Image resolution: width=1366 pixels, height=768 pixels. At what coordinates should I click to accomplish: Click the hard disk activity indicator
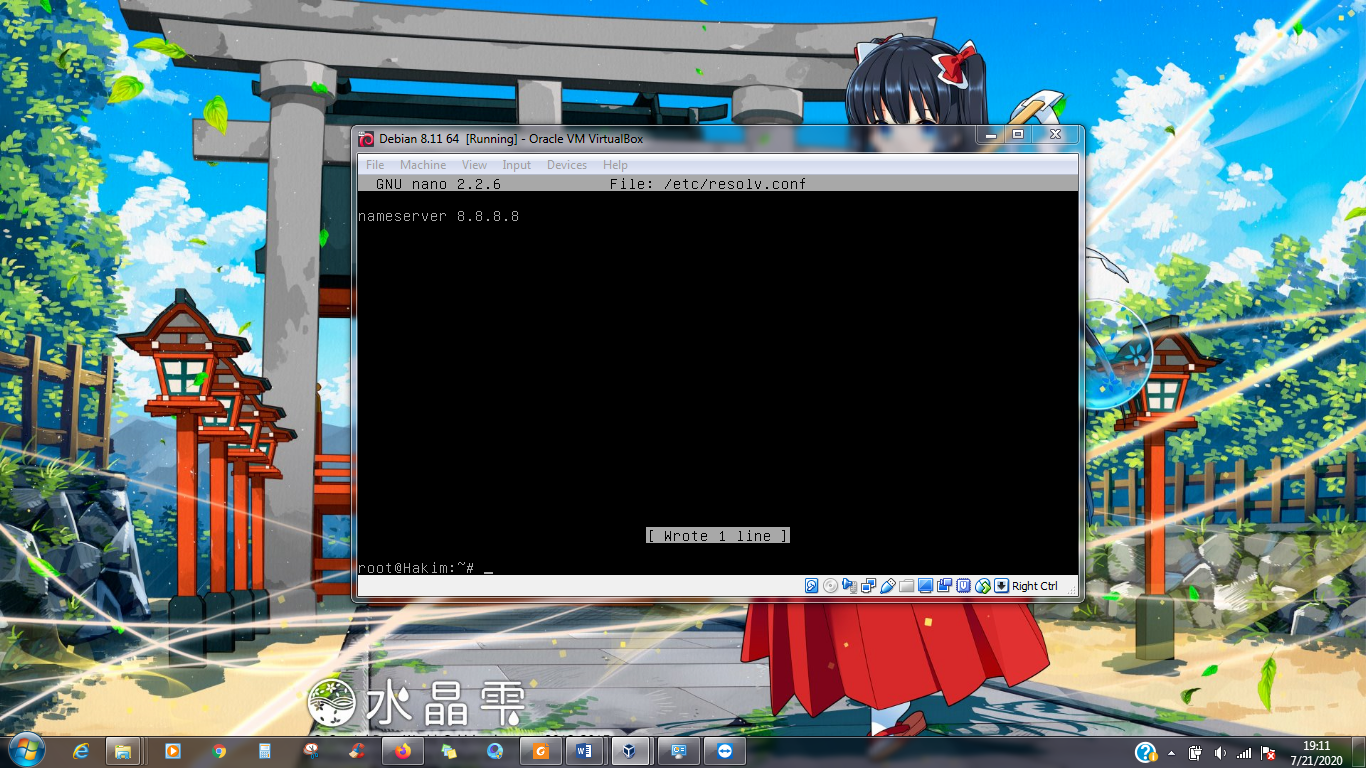[811, 586]
